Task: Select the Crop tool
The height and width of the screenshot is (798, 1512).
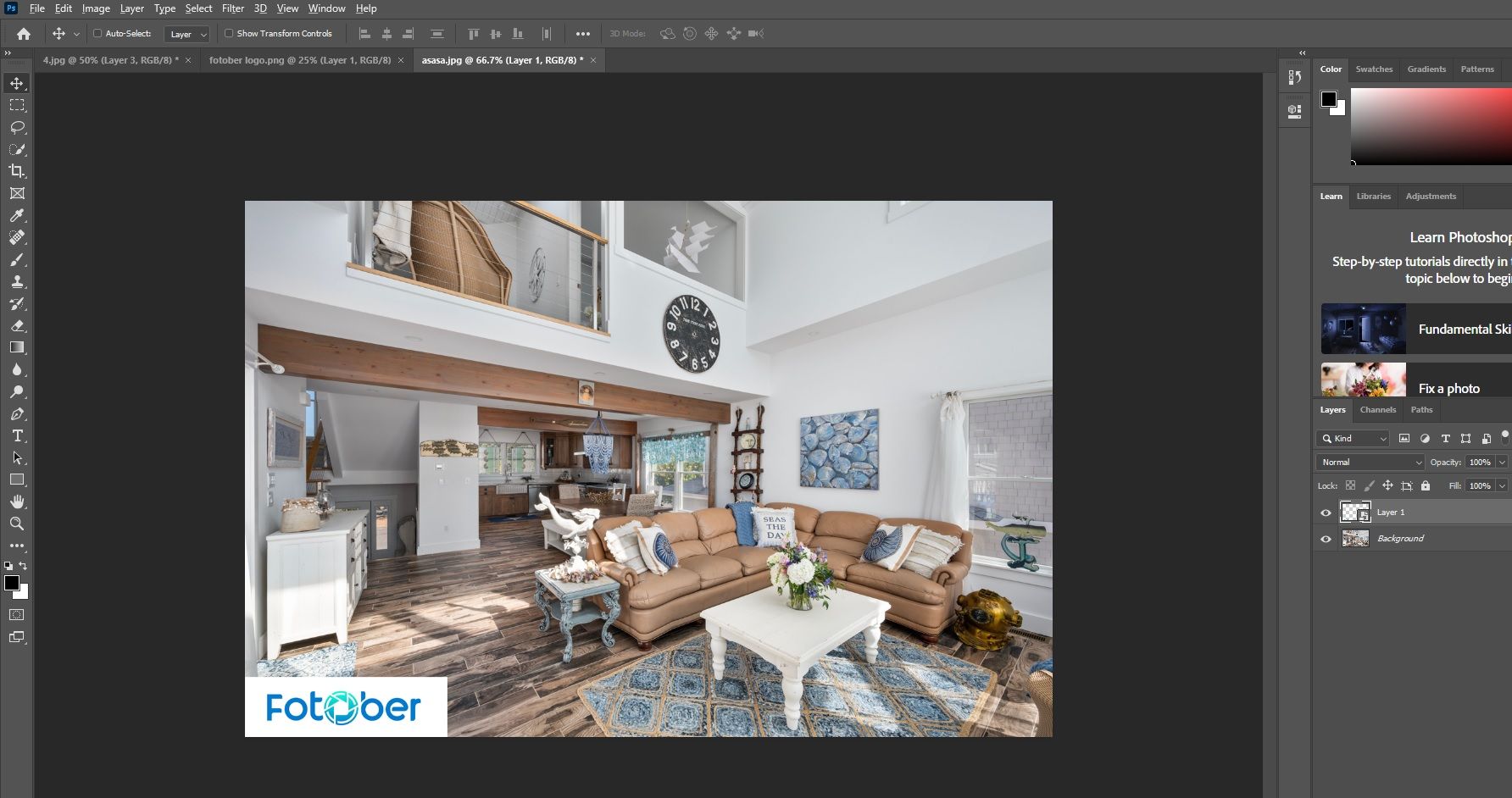Action: tap(17, 171)
